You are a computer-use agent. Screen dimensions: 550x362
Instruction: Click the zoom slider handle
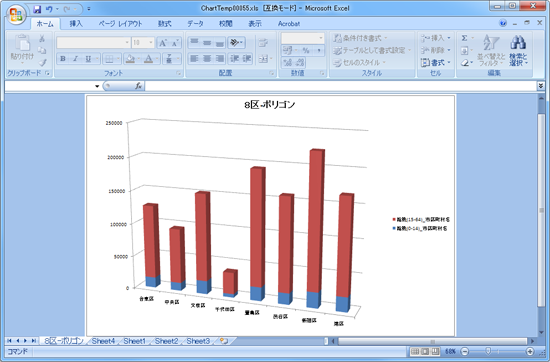(488, 351)
